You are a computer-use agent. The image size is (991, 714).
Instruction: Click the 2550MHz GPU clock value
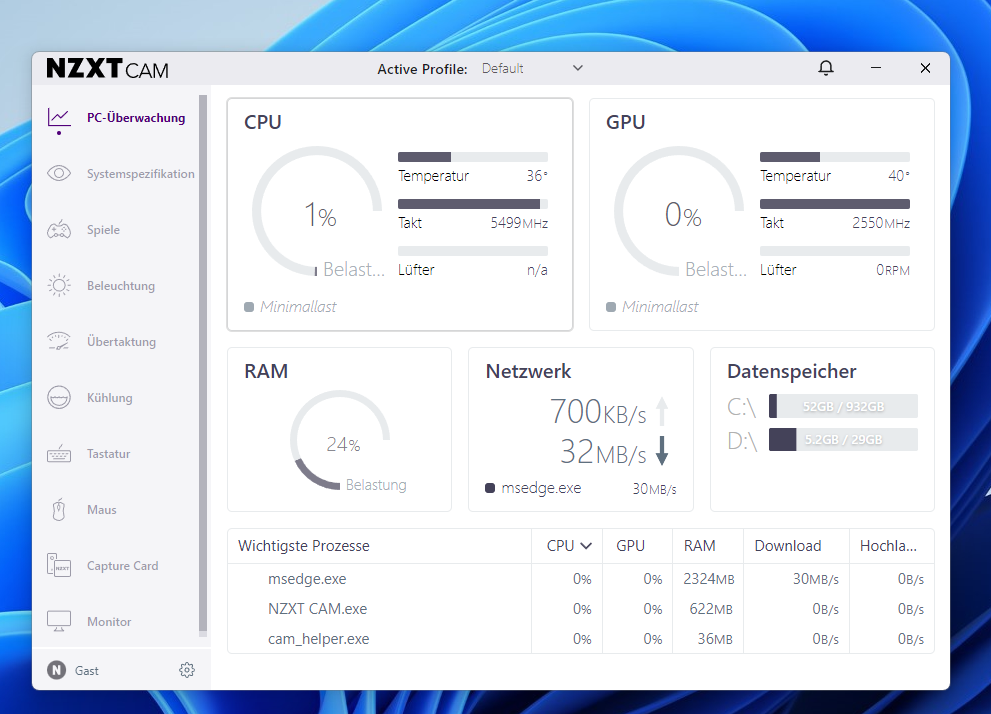point(881,223)
